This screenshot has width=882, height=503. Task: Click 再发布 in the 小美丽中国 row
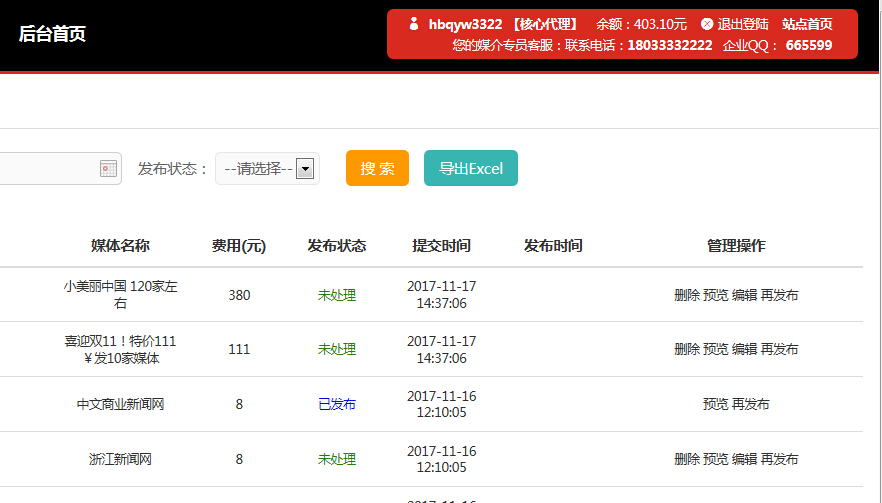(x=780, y=295)
